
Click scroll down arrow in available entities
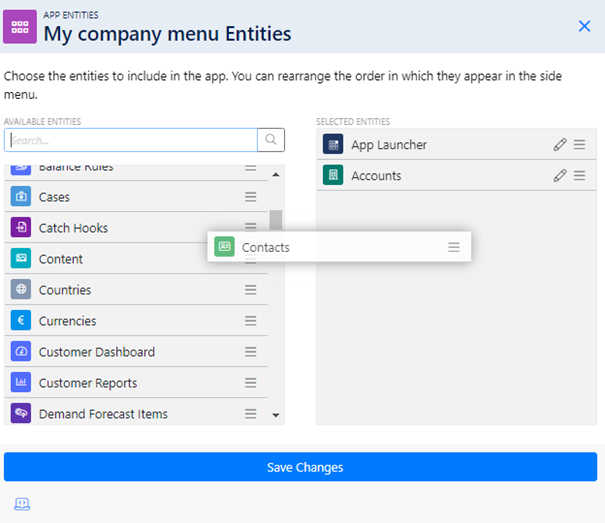tap(275, 415)
